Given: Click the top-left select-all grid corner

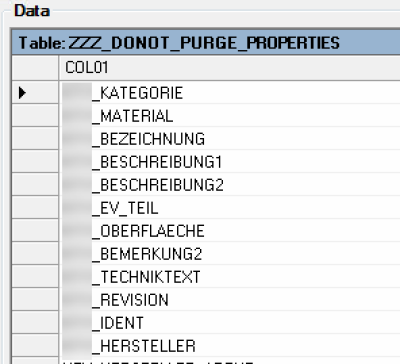Looking at the screenshot, I should point(35,68).
